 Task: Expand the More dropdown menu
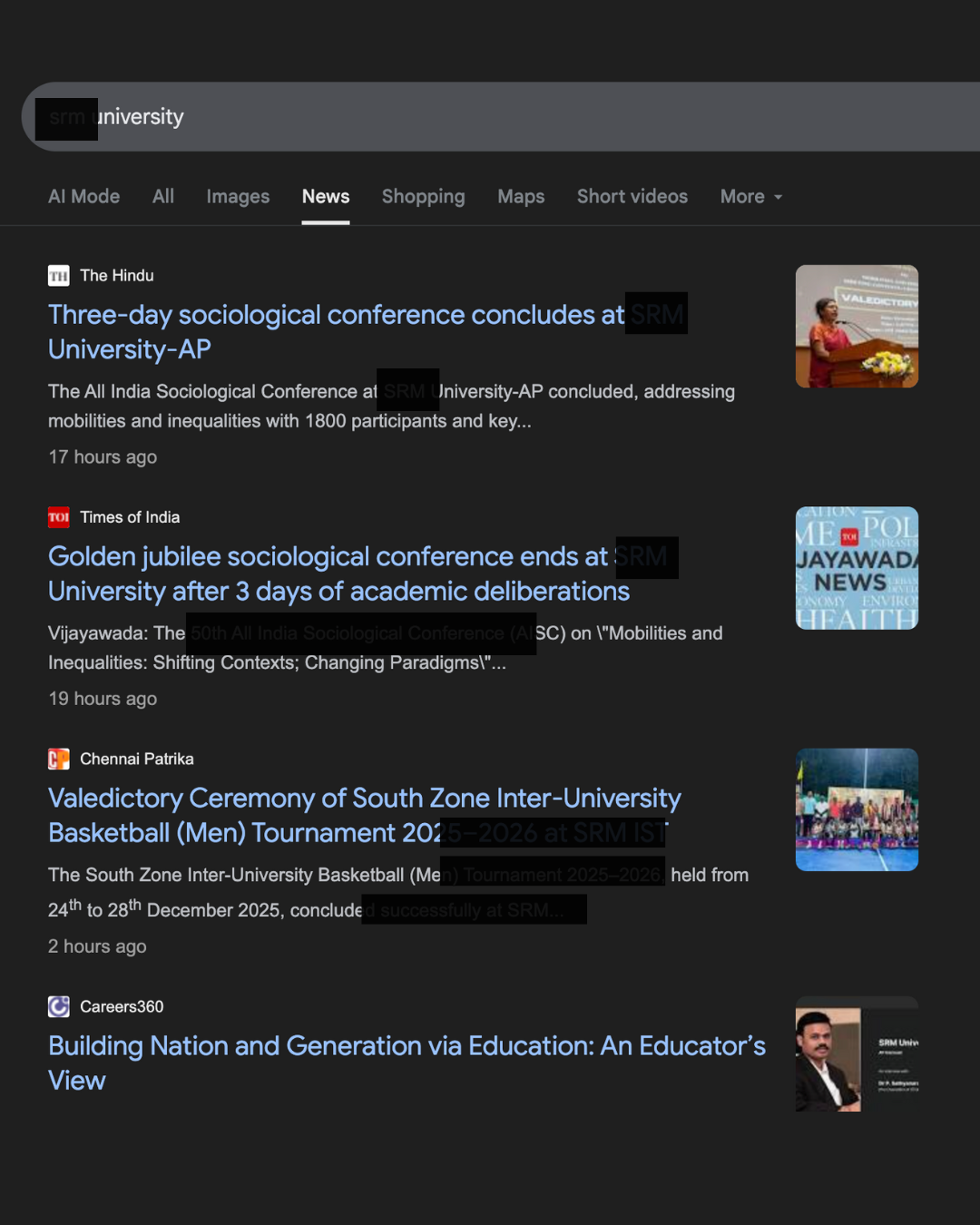[x=750, y=197]
